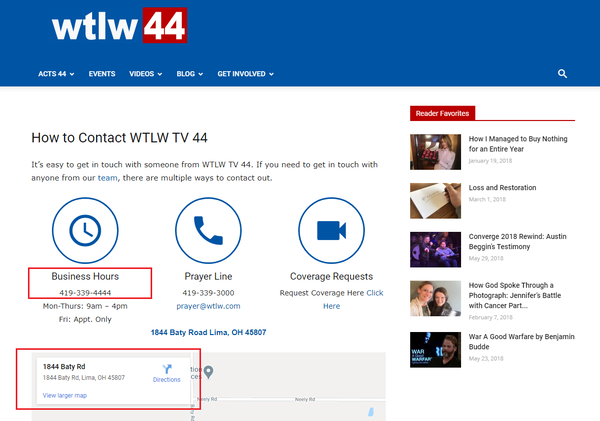
Task: Click the War A Good Warfare thumbnail
Action: (435, 350)
